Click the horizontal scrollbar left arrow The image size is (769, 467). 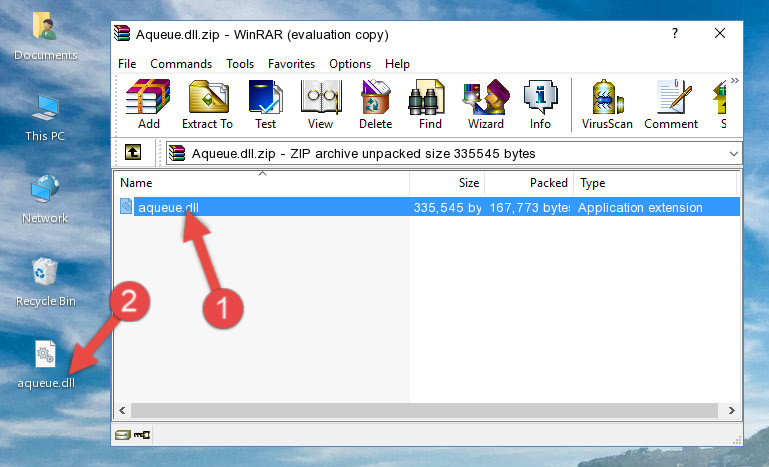pyautogui.click(x=122, y=410)
